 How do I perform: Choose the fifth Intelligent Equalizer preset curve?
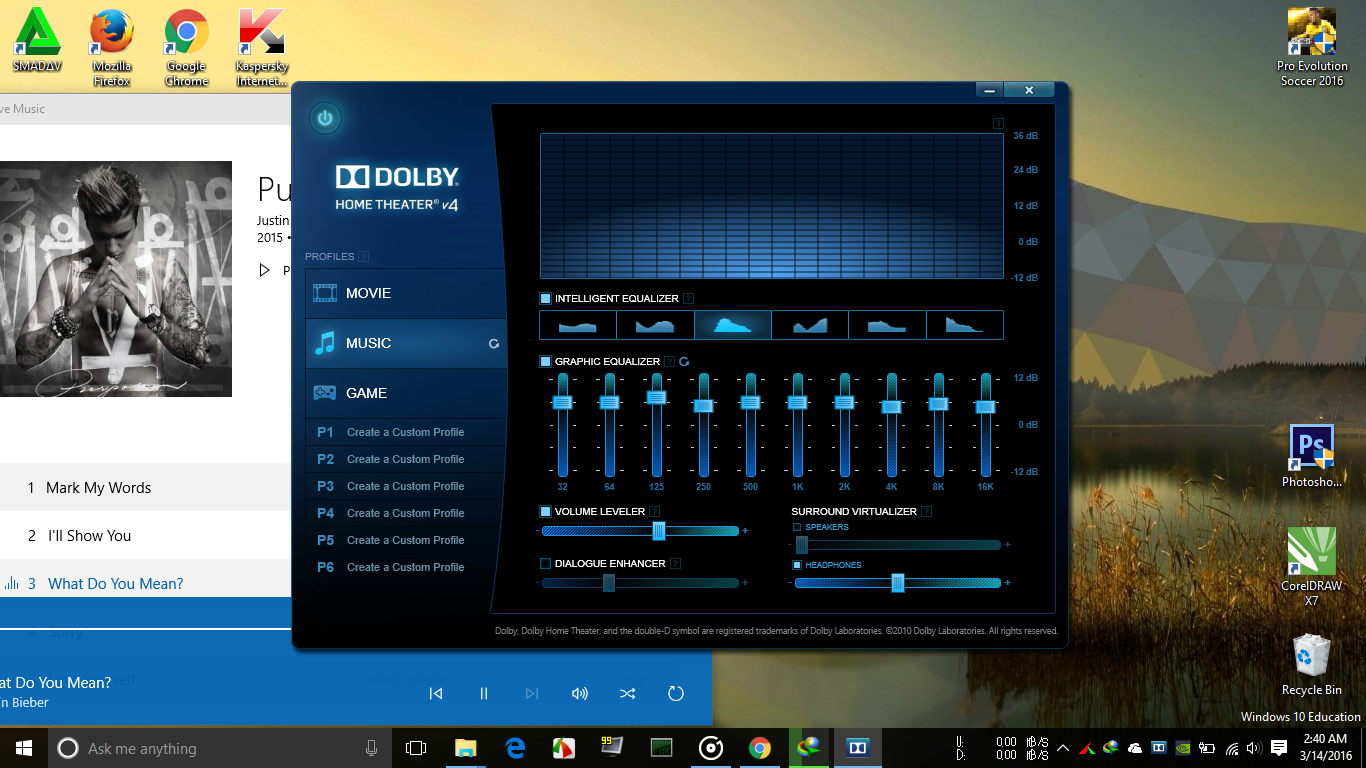pyautogui.click(x=887, y=325)
